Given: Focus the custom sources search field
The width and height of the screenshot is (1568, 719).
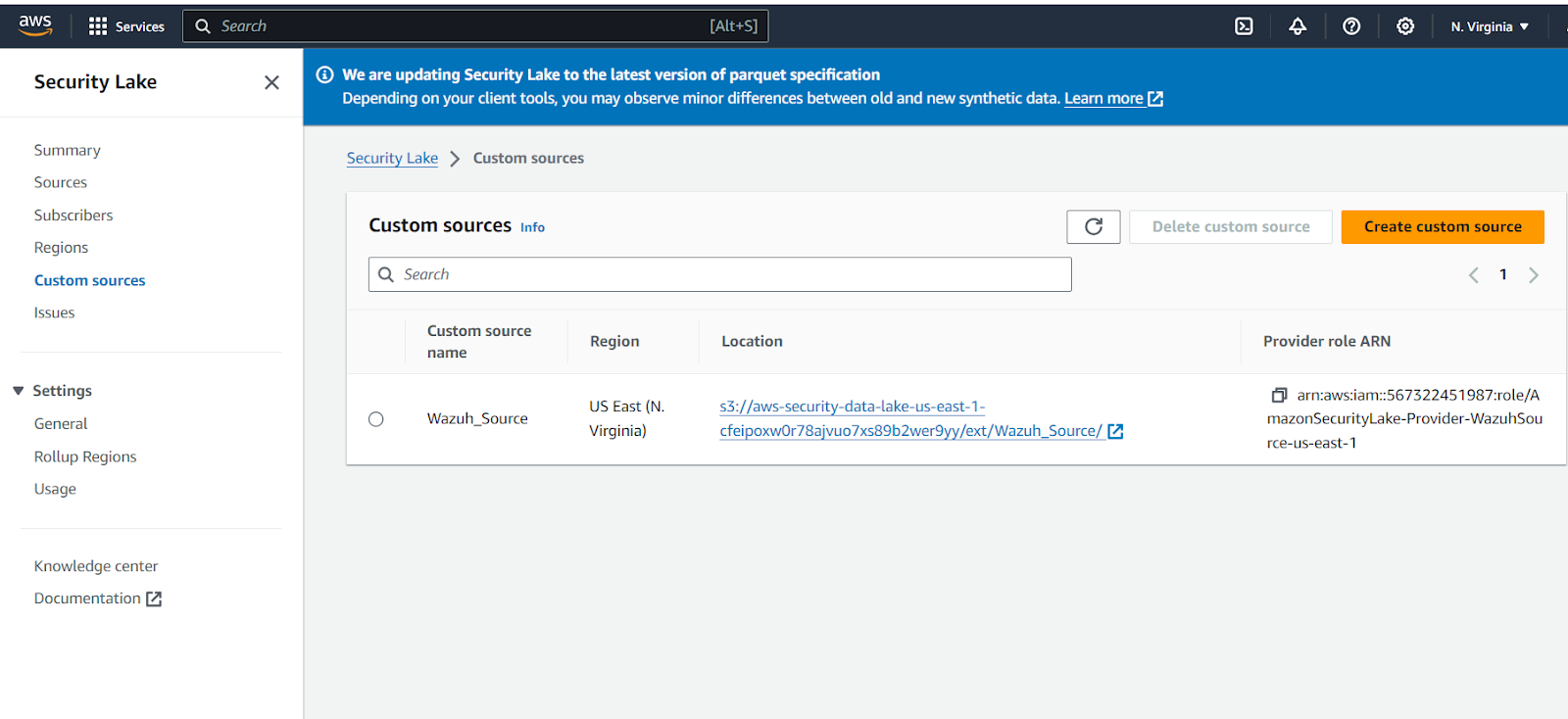Looking at the screenshot, I should (x=720, y=274).
